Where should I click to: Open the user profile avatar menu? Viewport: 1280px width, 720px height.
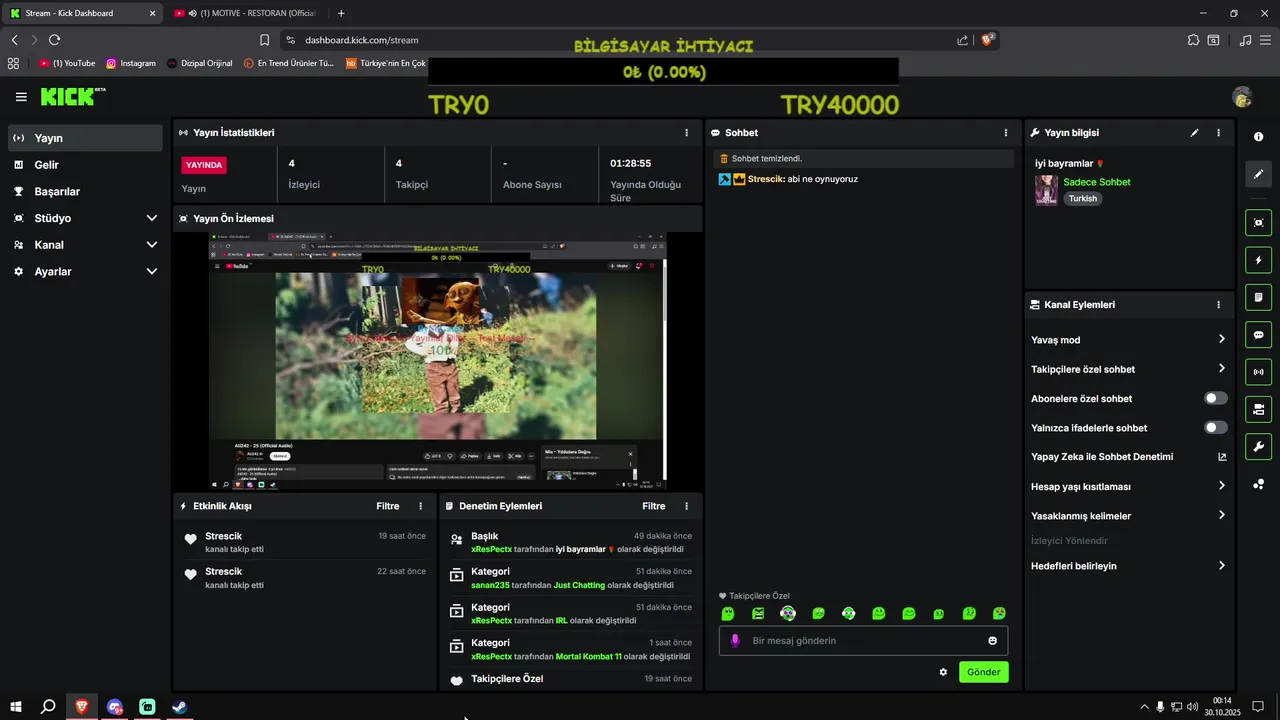coord(1242,97)
